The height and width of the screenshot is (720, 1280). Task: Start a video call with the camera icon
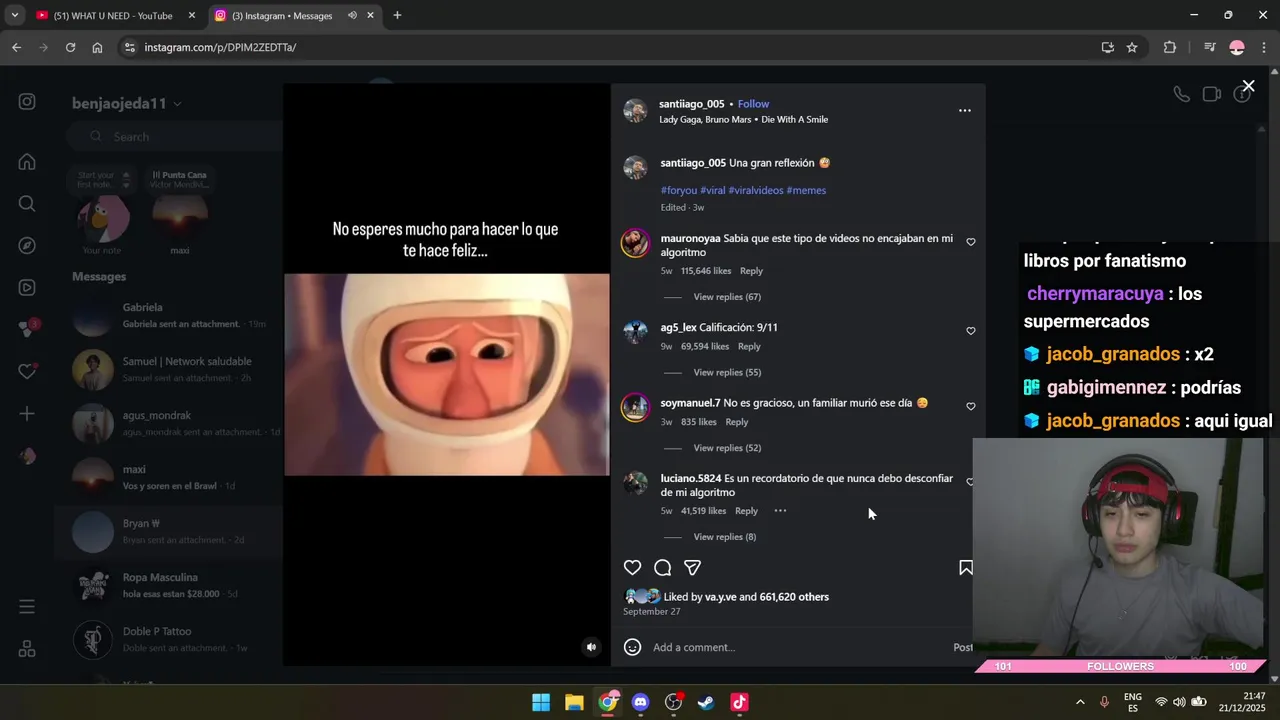tap(1211, 94)
